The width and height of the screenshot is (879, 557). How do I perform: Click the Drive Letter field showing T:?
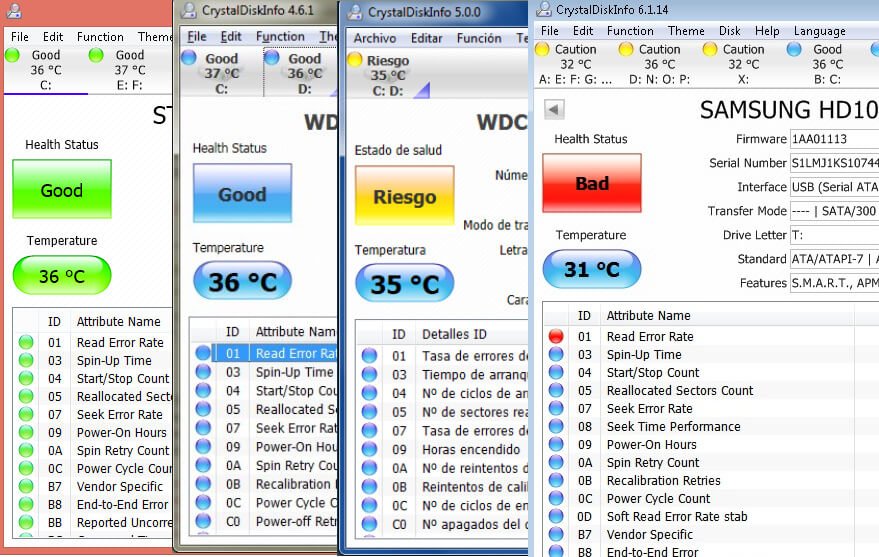[x=834, y=235]
